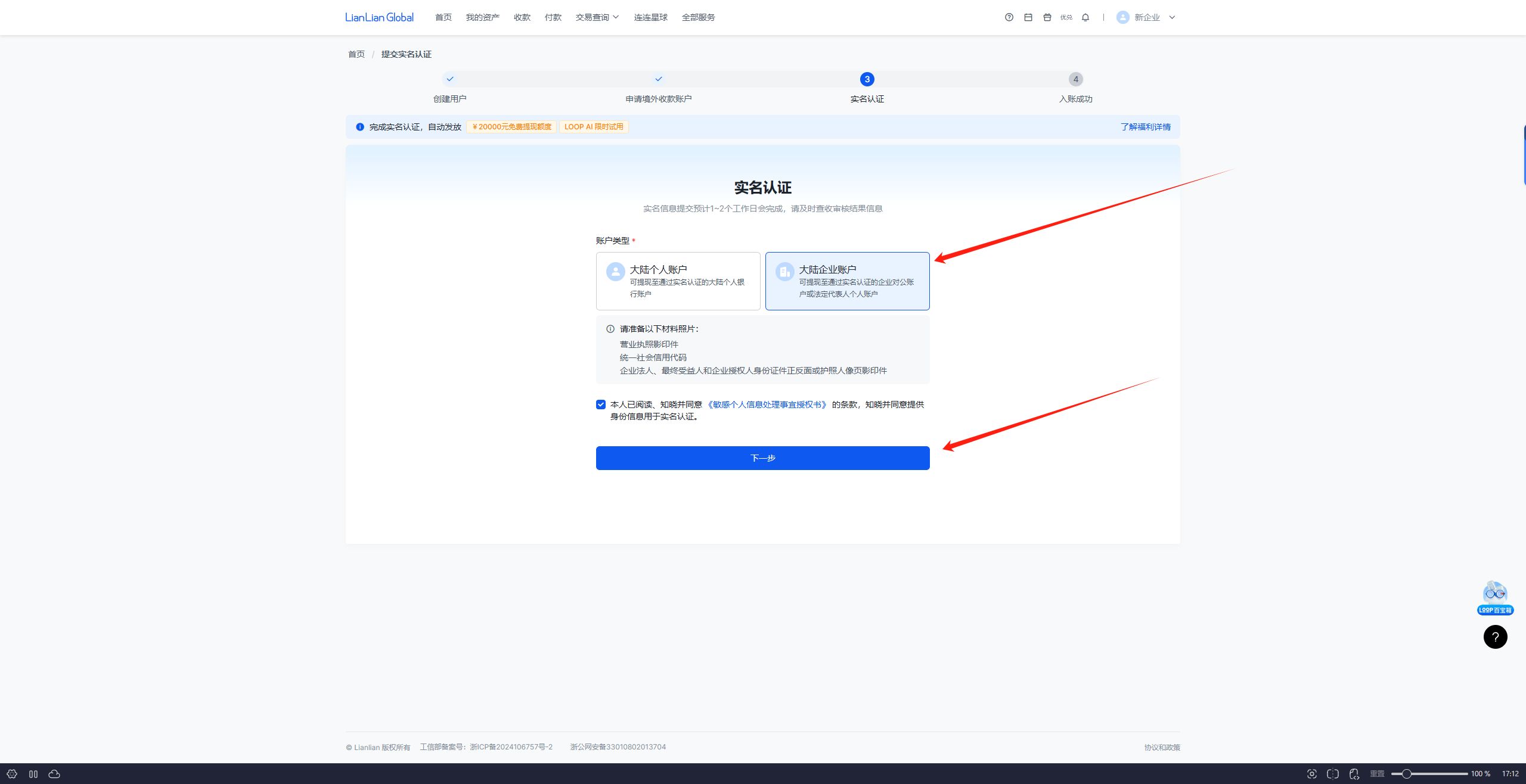Click the 100 % zoom value
Image resolution: width=1526 pixels, height=784 pixels.
point(1481,774)
